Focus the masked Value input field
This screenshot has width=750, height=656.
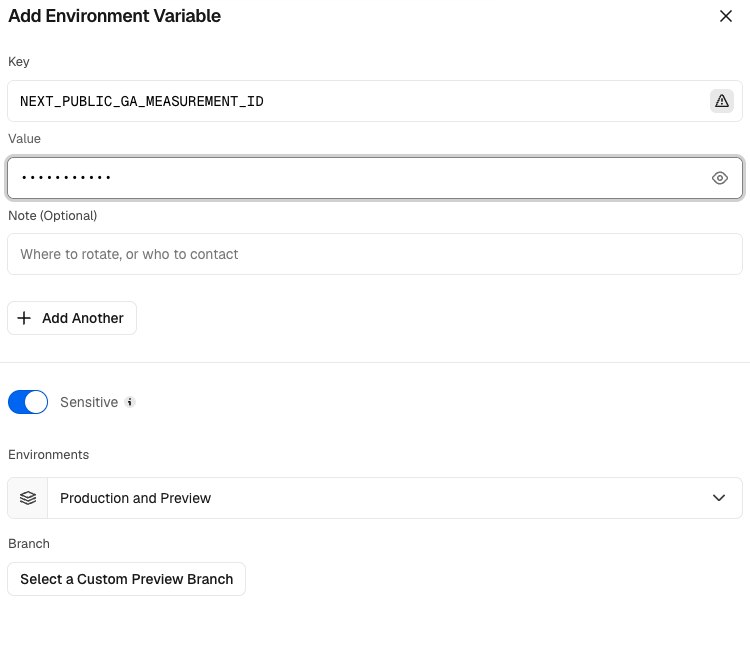375,178
